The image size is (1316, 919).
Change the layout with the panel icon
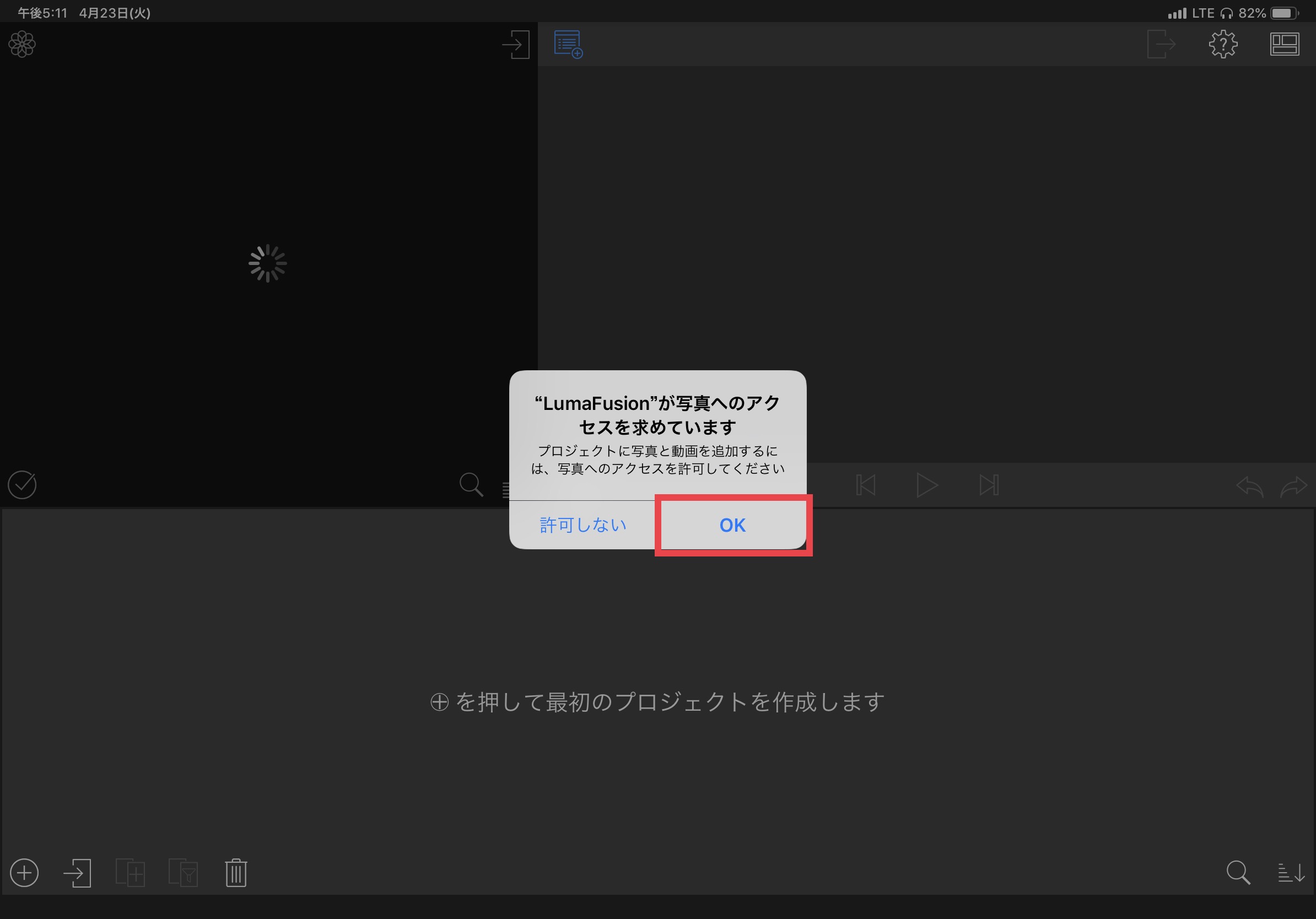point(1284,44)
